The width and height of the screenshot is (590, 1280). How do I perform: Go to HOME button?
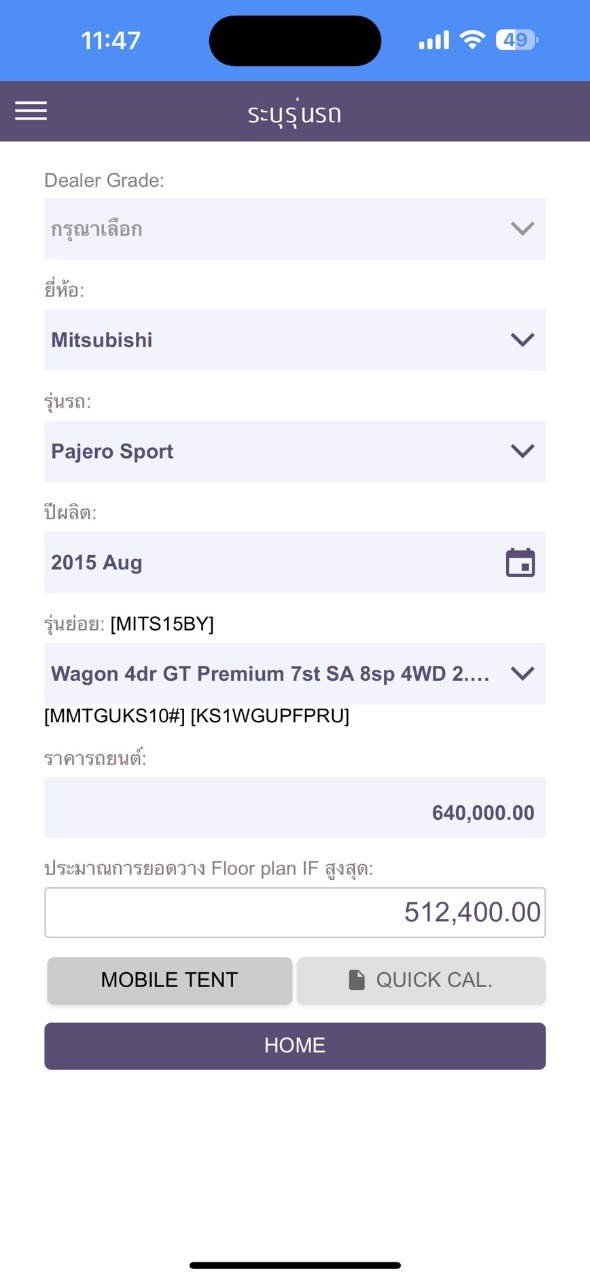pos(295,1046)
